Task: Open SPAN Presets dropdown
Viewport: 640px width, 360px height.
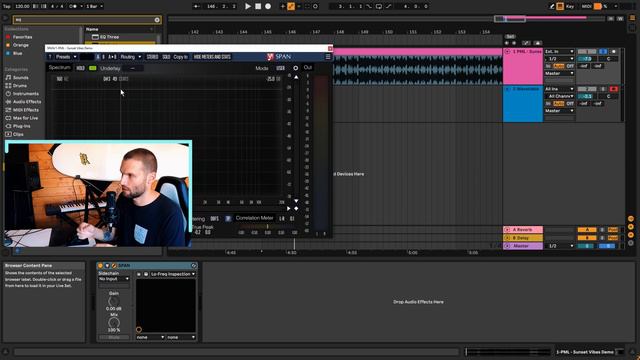Action: click(x=66, y=57)
